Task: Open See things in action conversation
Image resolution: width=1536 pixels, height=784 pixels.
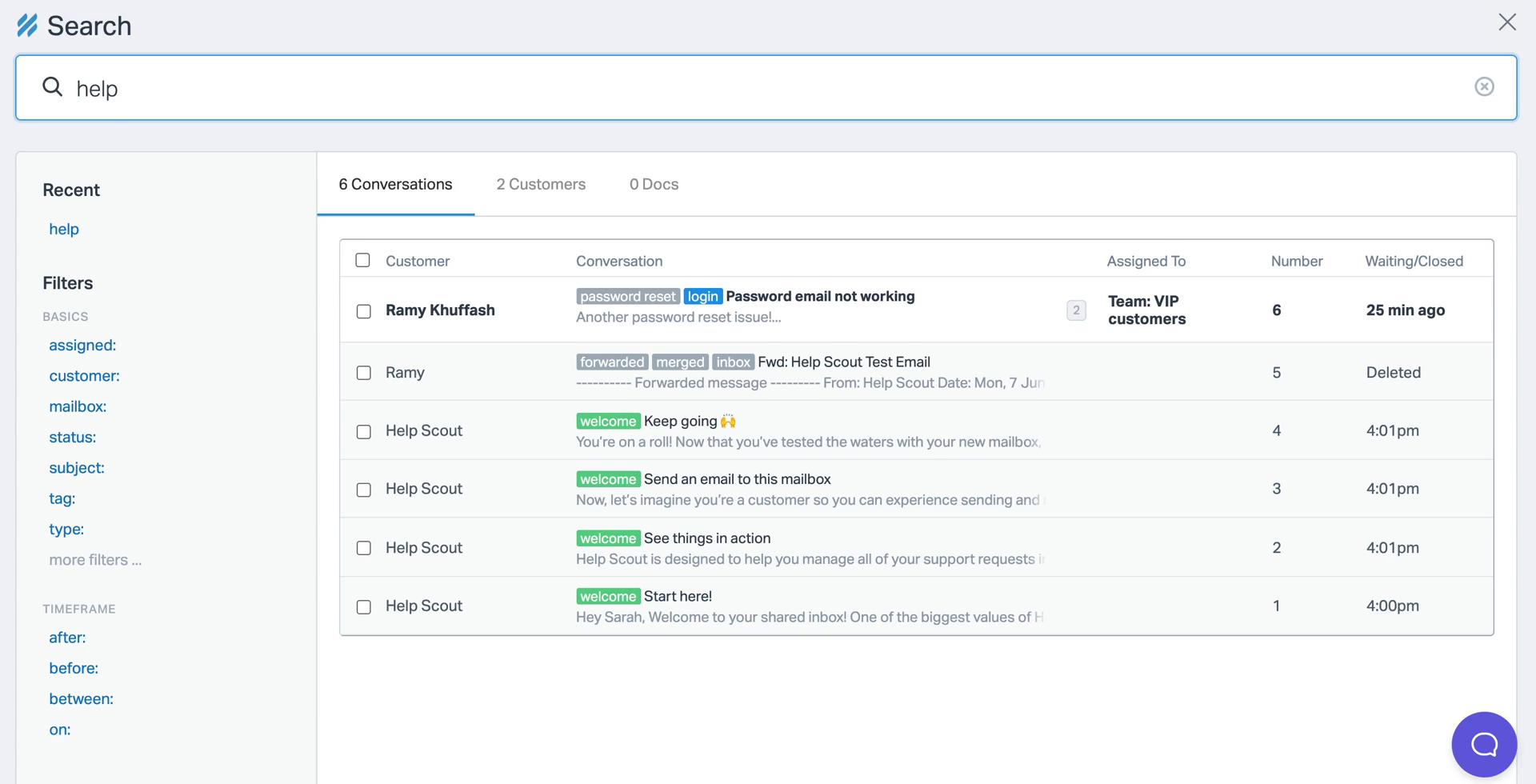Action: pyautogui.click(x=707, y=538)
